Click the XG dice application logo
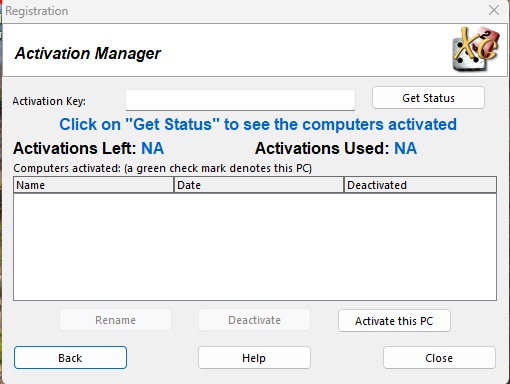This screenshot has width=510, height=384. point(476,49)
